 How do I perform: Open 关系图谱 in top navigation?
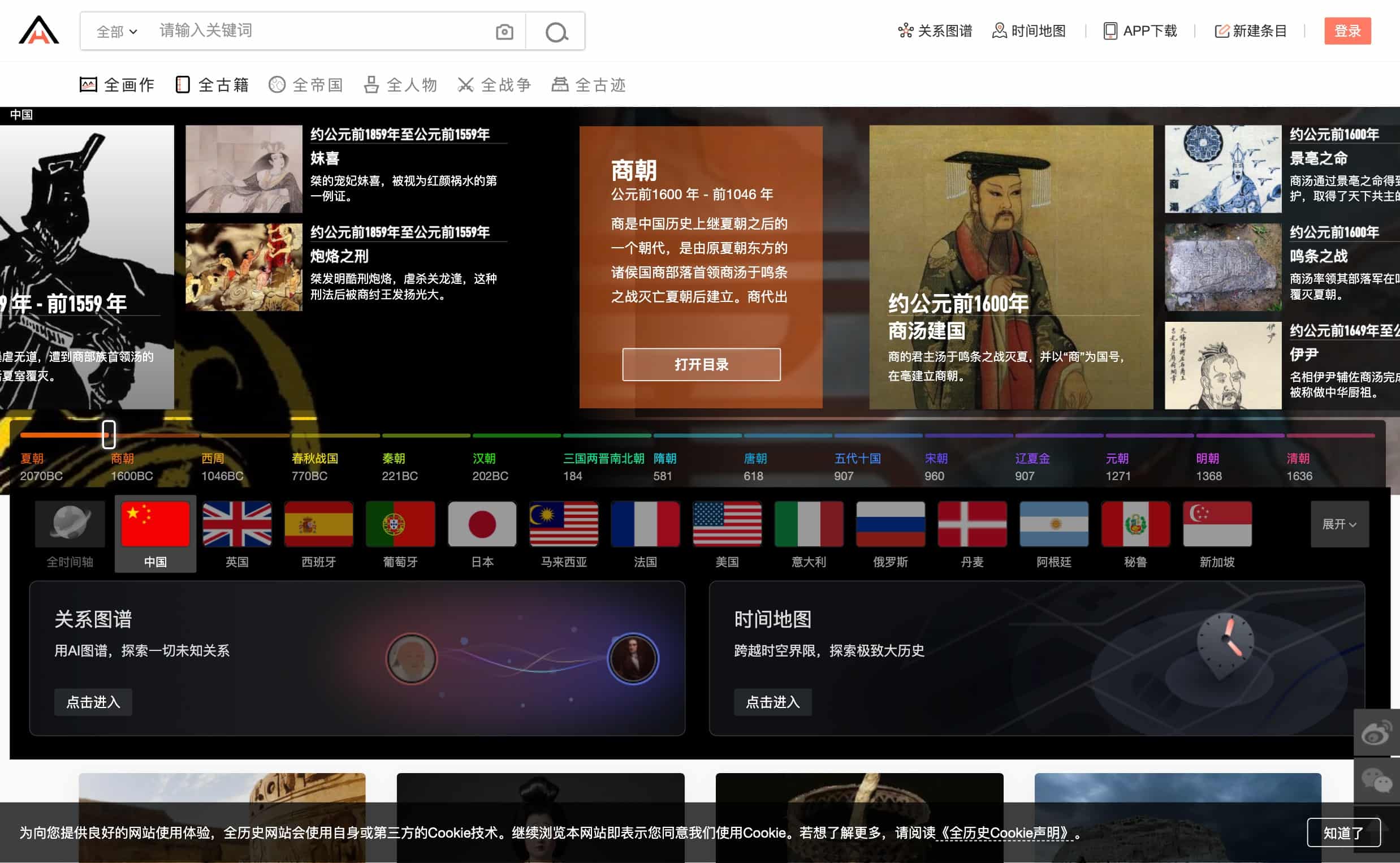pyautogui.click(x=935, y=31)
